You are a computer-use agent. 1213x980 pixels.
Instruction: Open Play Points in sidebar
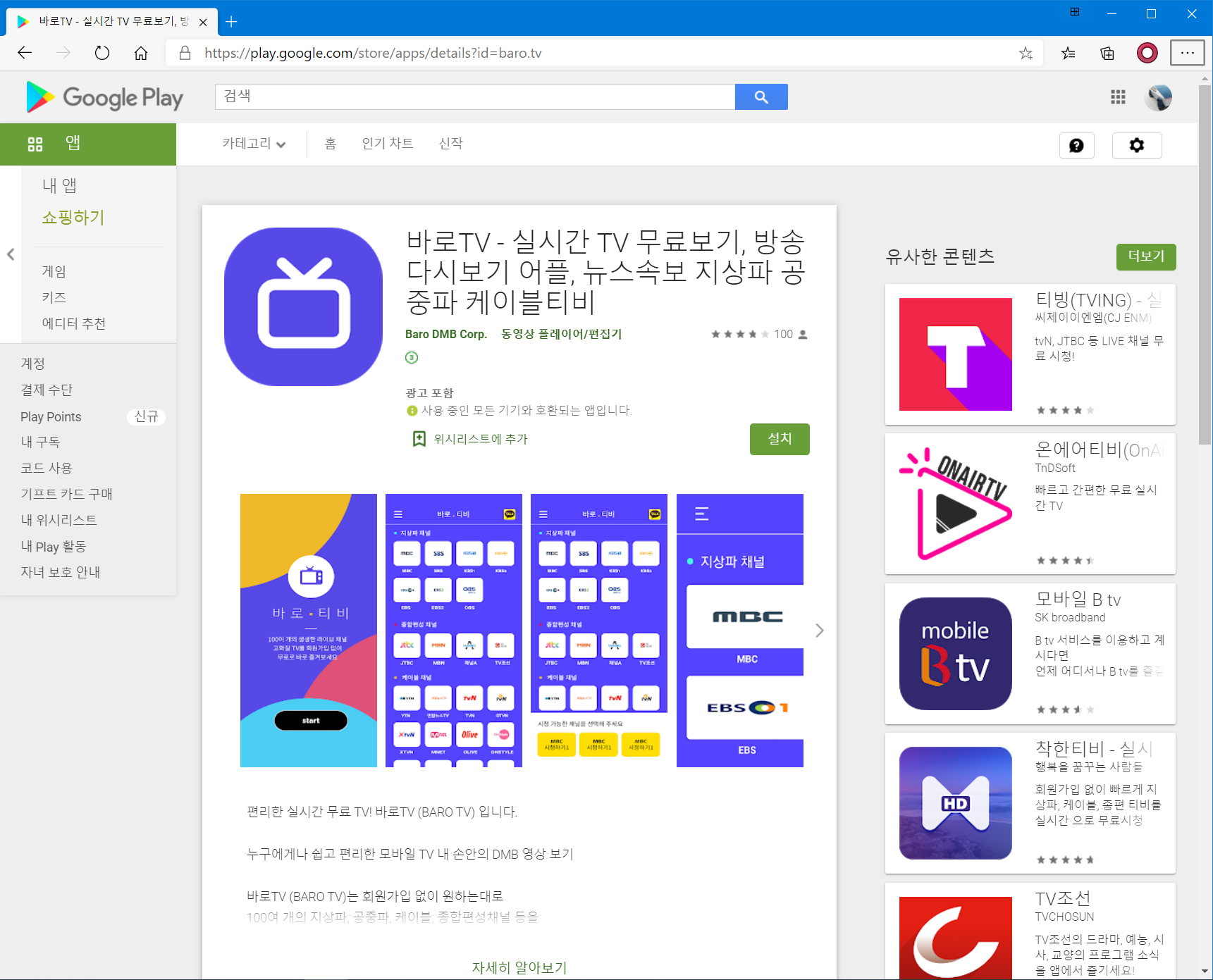51,416
